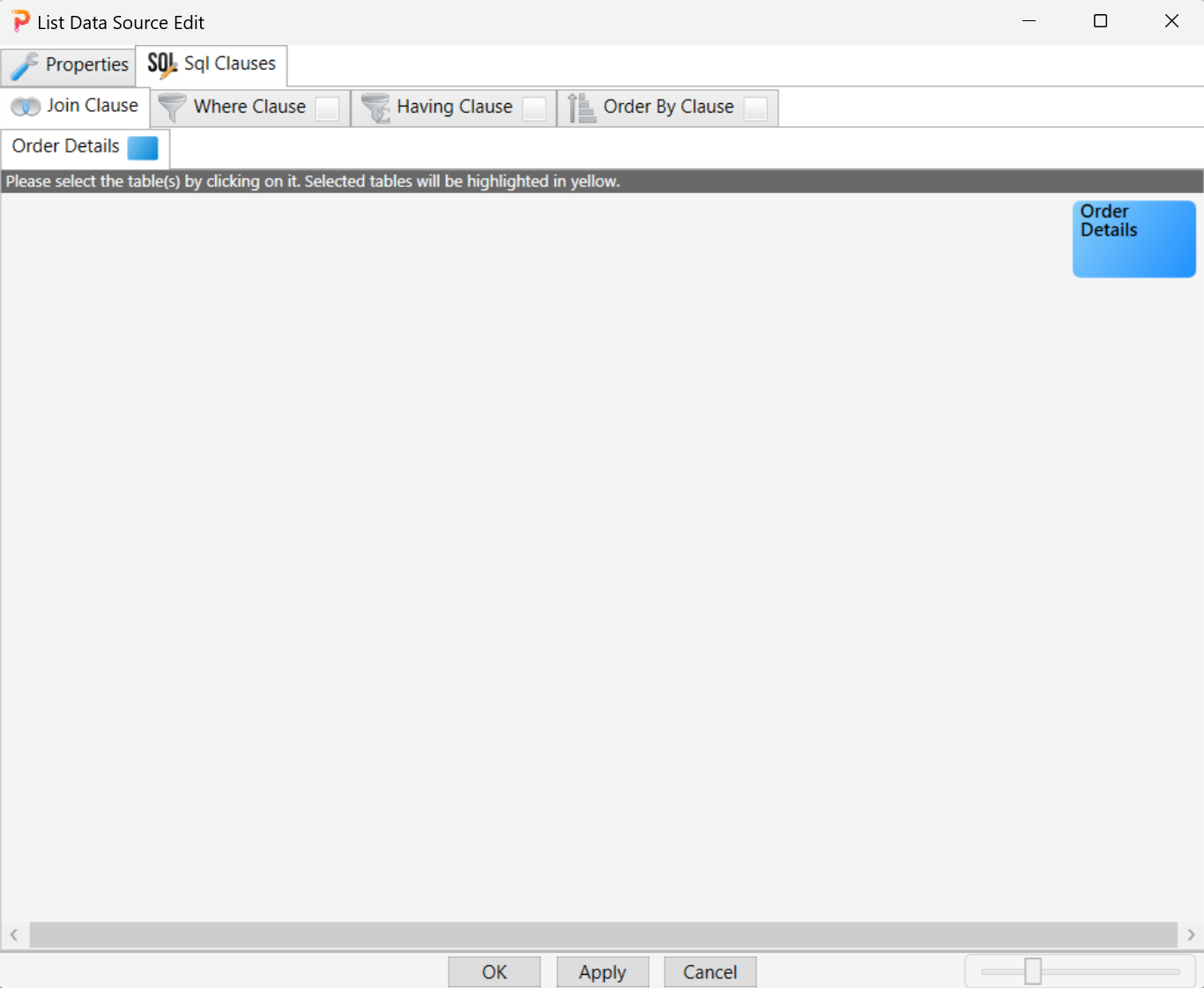Screen dimensions: 1204x988
Task: Close the List Data Source Edit window
Action: pyautogui.click(x=1171, y=21)
